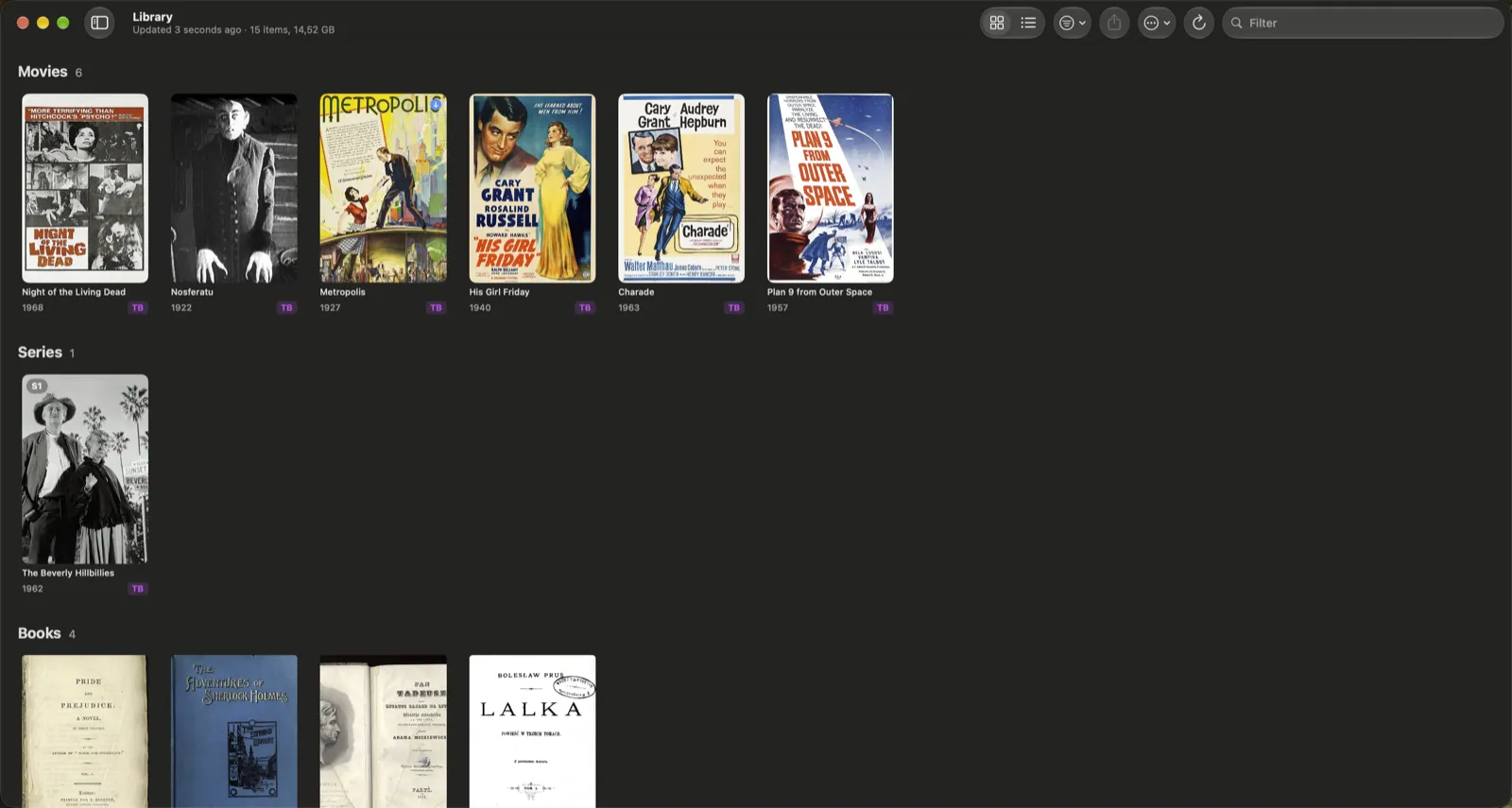Click the Metropolis year 1927 text
Viewport: 1512px width, 808px height.
click(330, 308)
